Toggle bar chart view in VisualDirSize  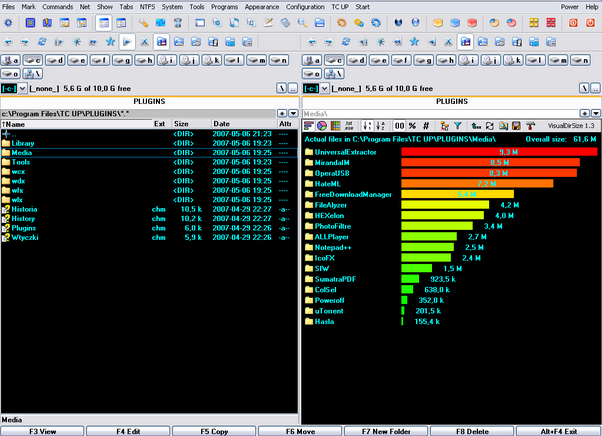coord(309,126)
